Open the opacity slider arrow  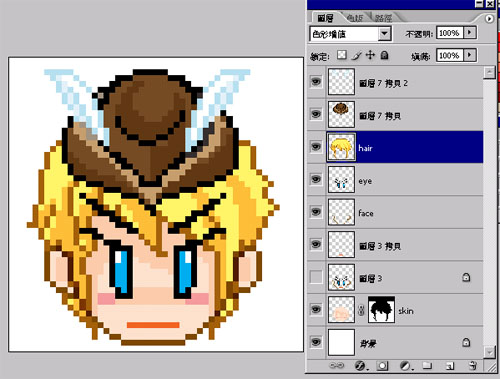pyautogui.click(x=470, y=32)
